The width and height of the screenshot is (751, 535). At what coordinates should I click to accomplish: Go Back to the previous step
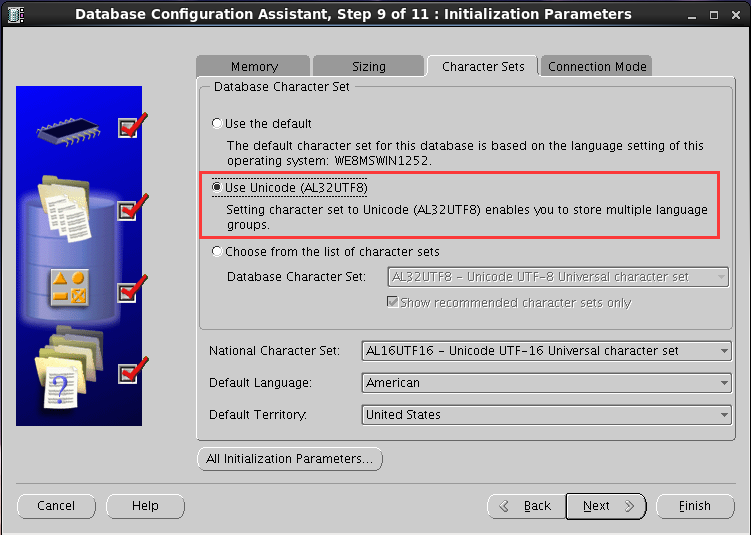527,506
